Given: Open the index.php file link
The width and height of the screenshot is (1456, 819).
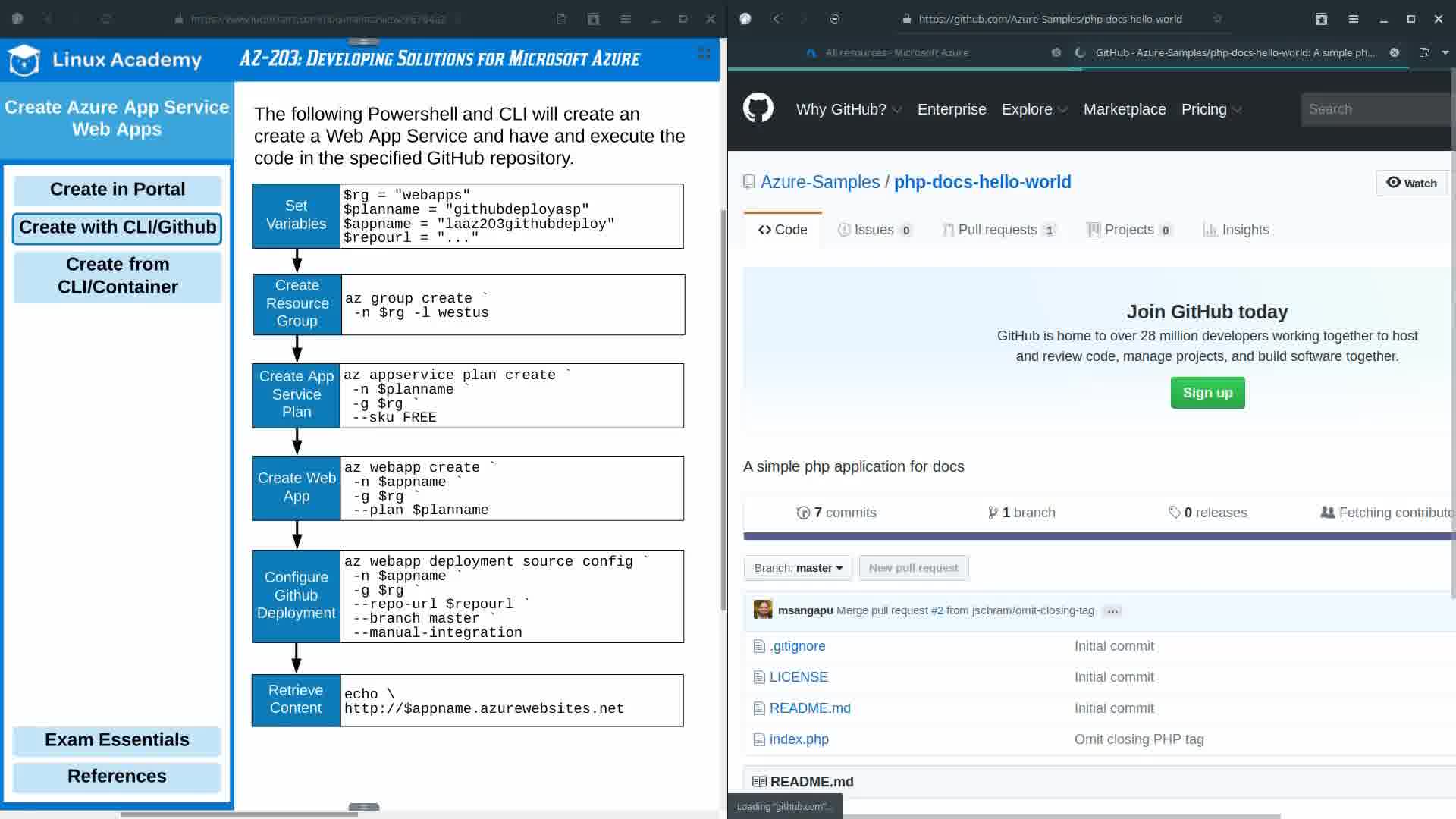Looking at the screenshot, I should point(799,739).
